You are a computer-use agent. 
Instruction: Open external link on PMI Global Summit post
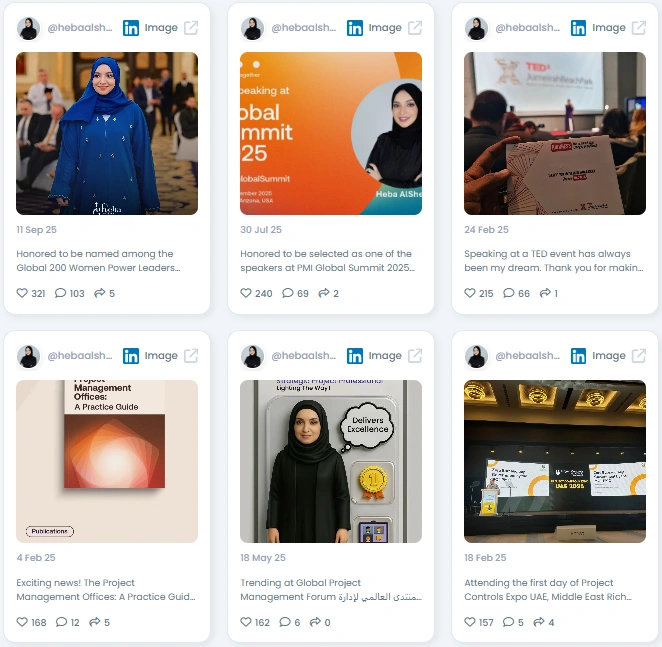click(415, 28)
